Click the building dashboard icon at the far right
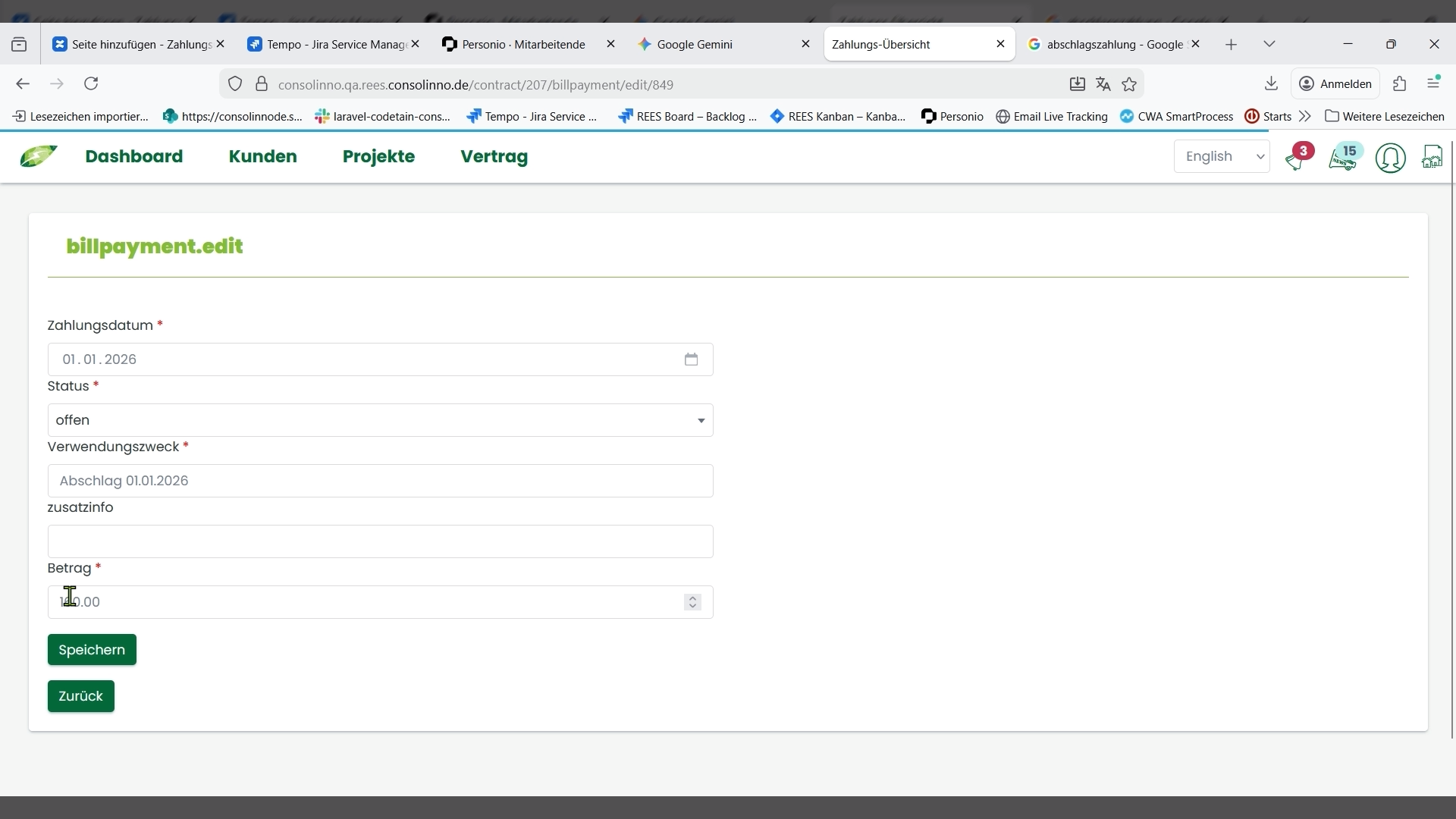The height and width of the screenshot is (819, 1456). 1432,157
